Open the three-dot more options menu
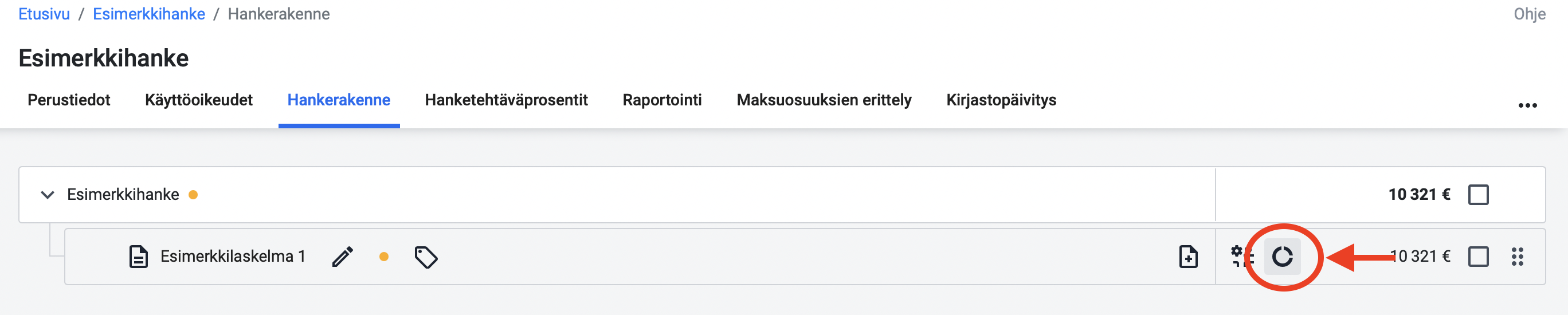 1527,106
